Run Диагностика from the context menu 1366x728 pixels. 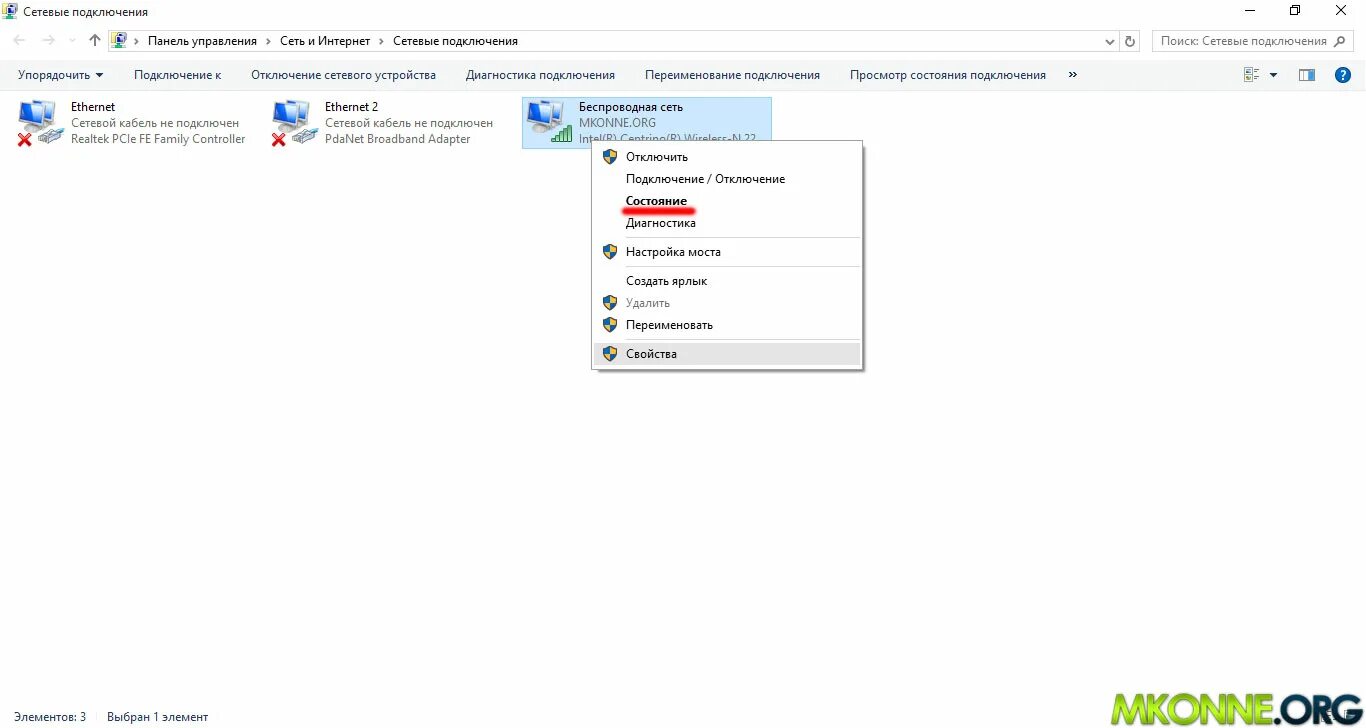[x=727, y=223]
